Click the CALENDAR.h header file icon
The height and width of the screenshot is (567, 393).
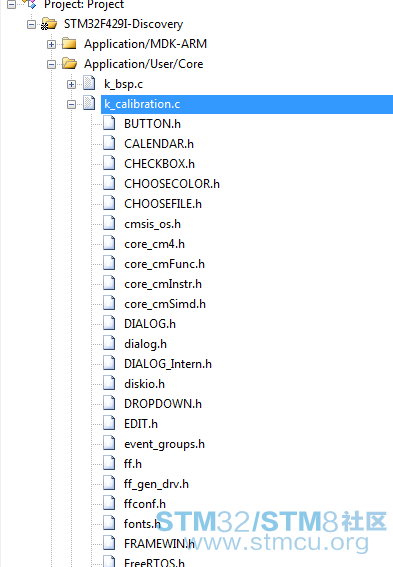click(x=109, y=143)
